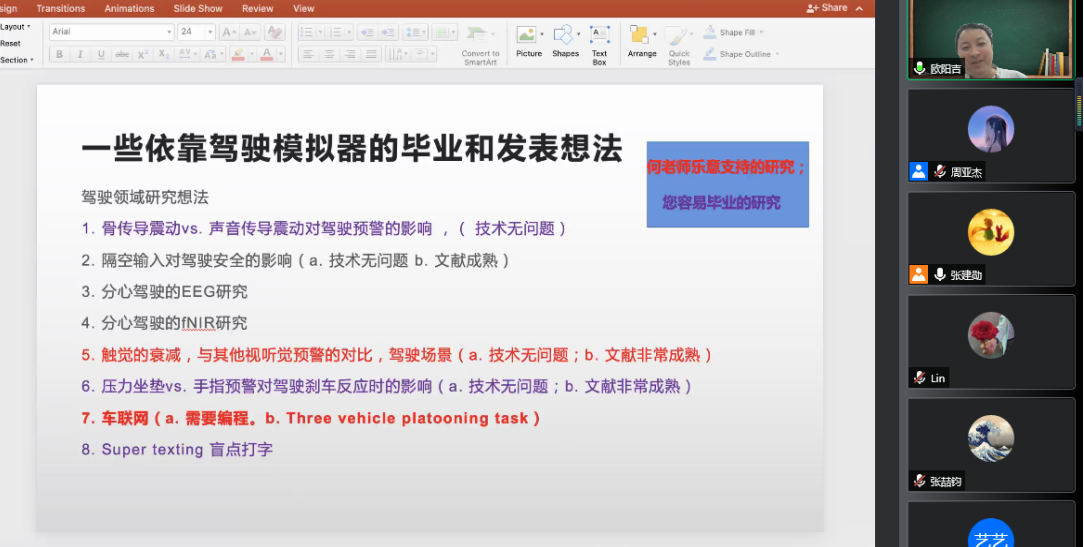Open the Arial font name dropdown
Image resolution: width=1084 pixels, height=547 pixels.
[110, 32]
